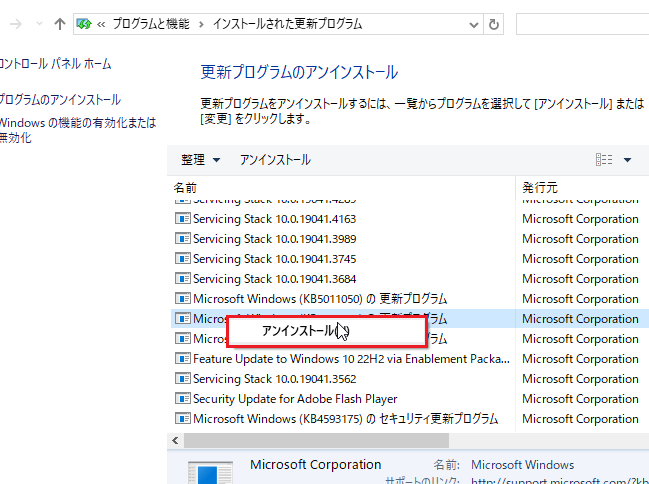Click the アンインストール toolbar button
The height and width of the screenshot is (484, 649).
(275, 160)
